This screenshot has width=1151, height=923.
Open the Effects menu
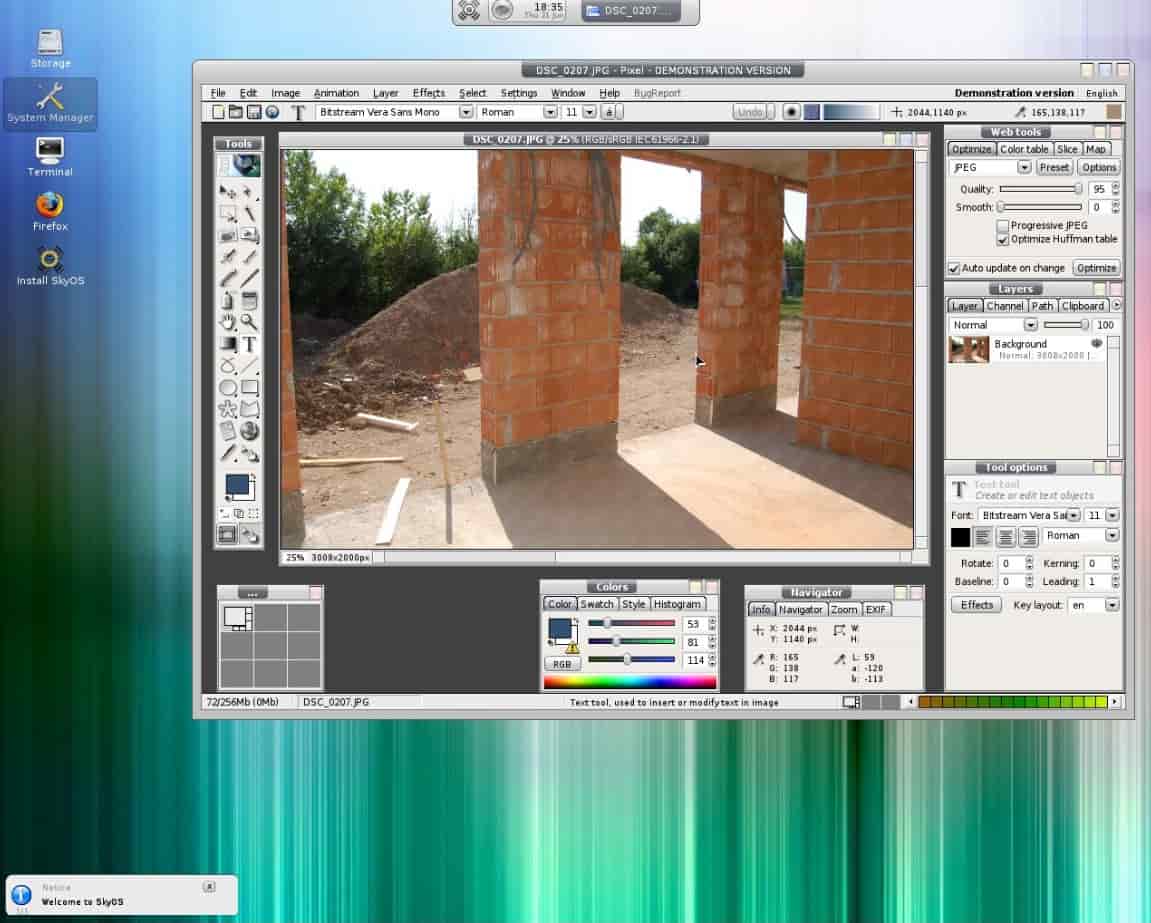(x=428, y=92)
